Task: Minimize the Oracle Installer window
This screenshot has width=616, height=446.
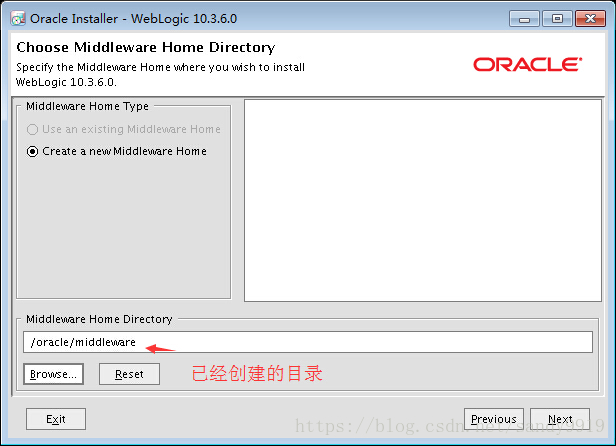Action: [524, 18]
